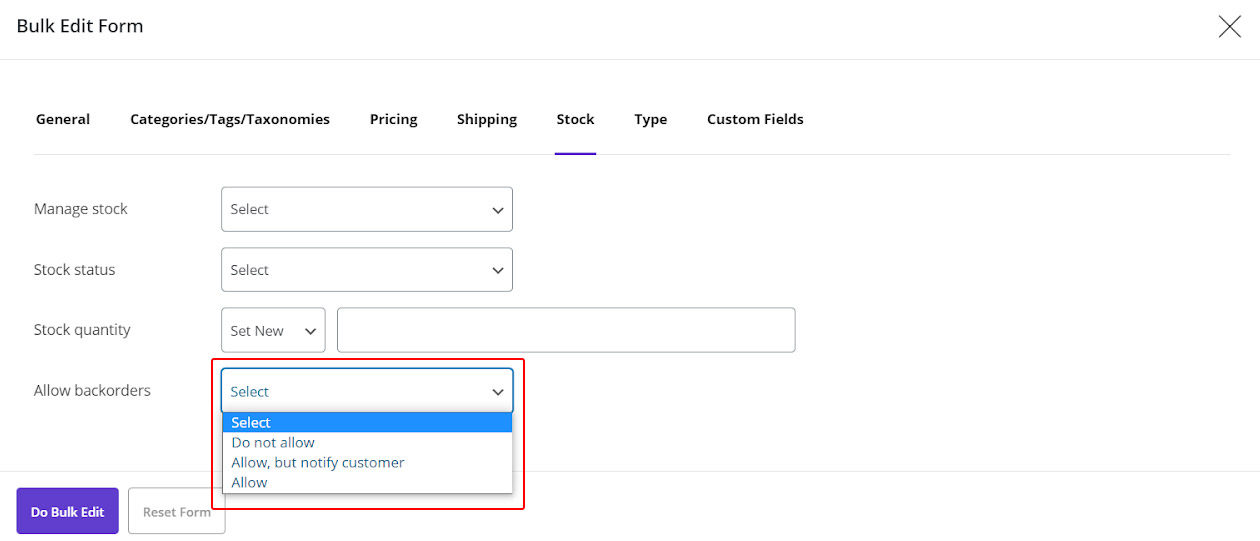Open the Categories/Tags/Taxonomies tab

click(x=230, y=119)
